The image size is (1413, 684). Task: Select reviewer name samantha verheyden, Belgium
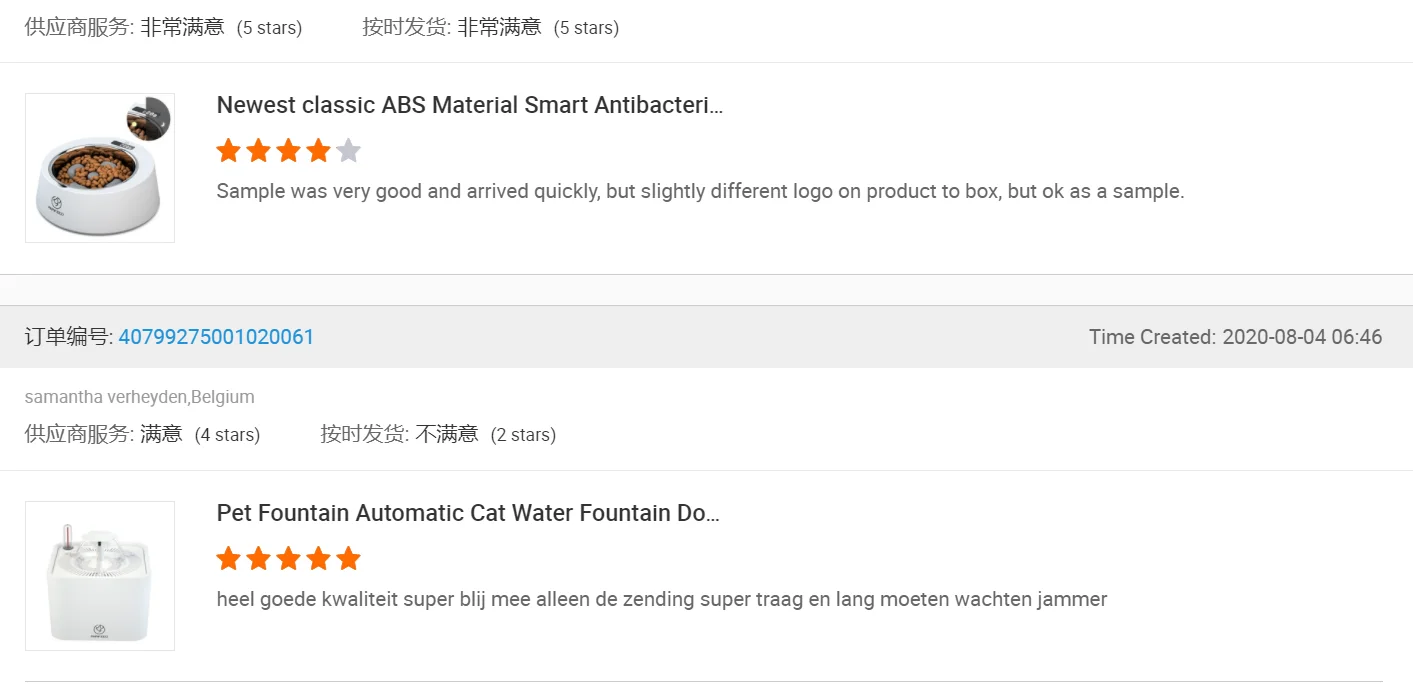[x=139, y=397]
